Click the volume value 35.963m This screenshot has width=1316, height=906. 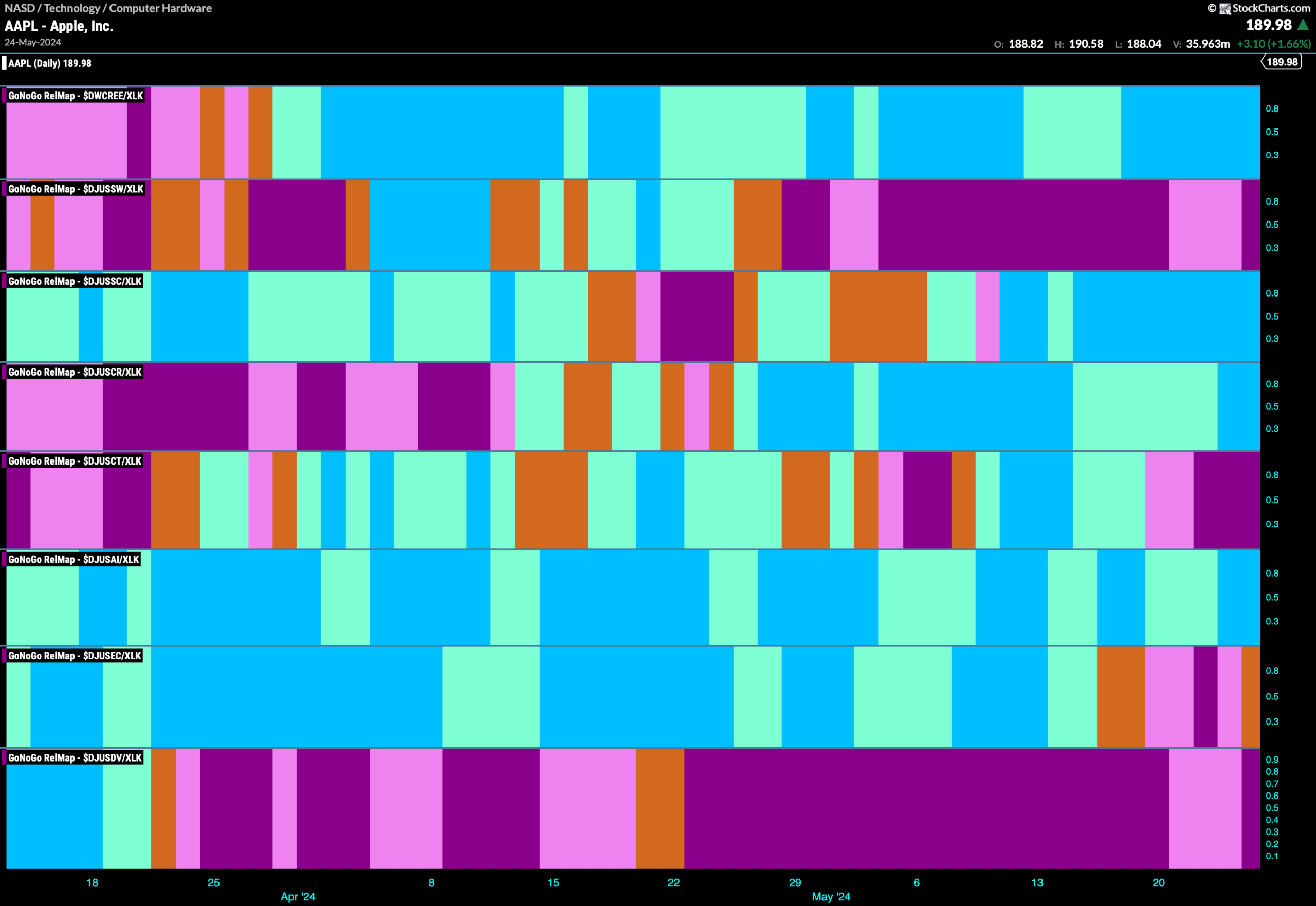click(1208, 44)
